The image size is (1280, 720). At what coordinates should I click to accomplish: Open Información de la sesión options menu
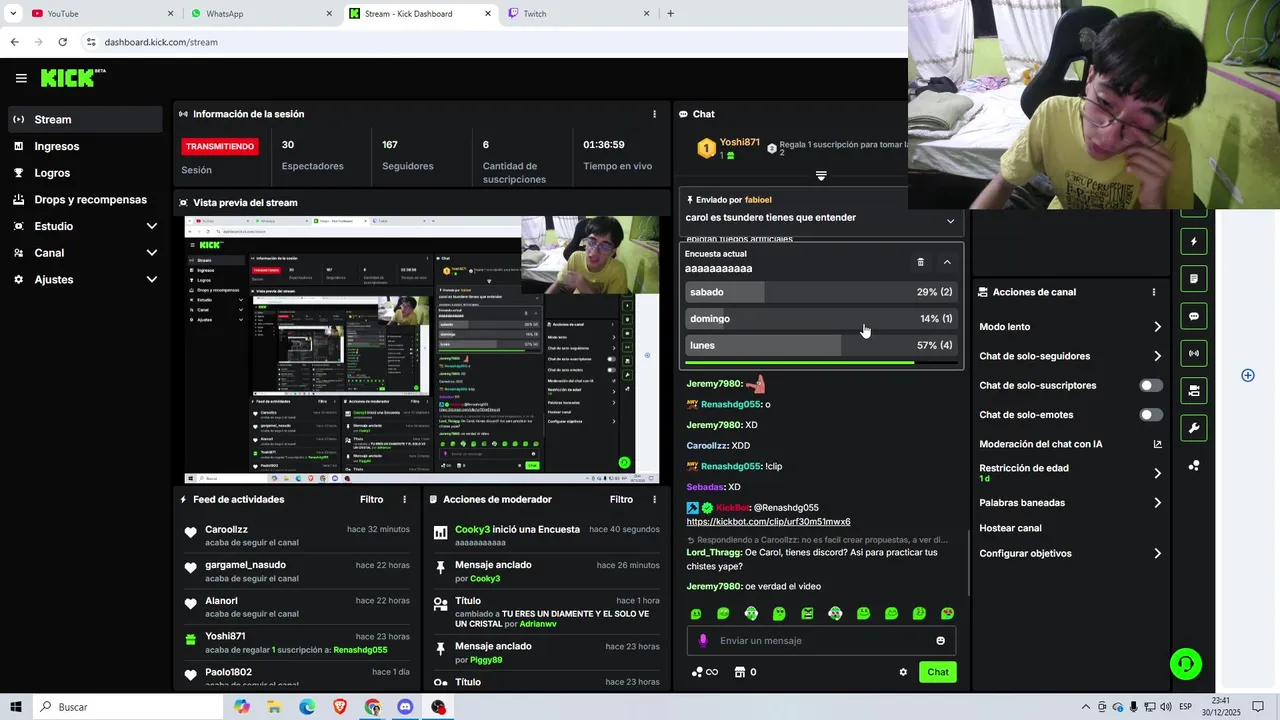655,114
